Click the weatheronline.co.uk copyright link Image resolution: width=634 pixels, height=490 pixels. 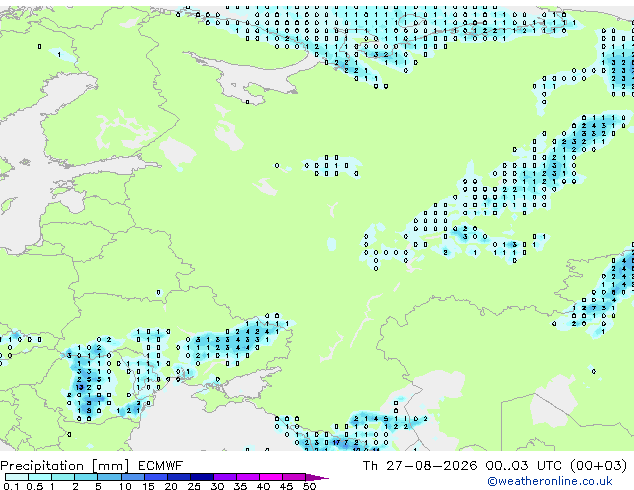tap(549, 481)
